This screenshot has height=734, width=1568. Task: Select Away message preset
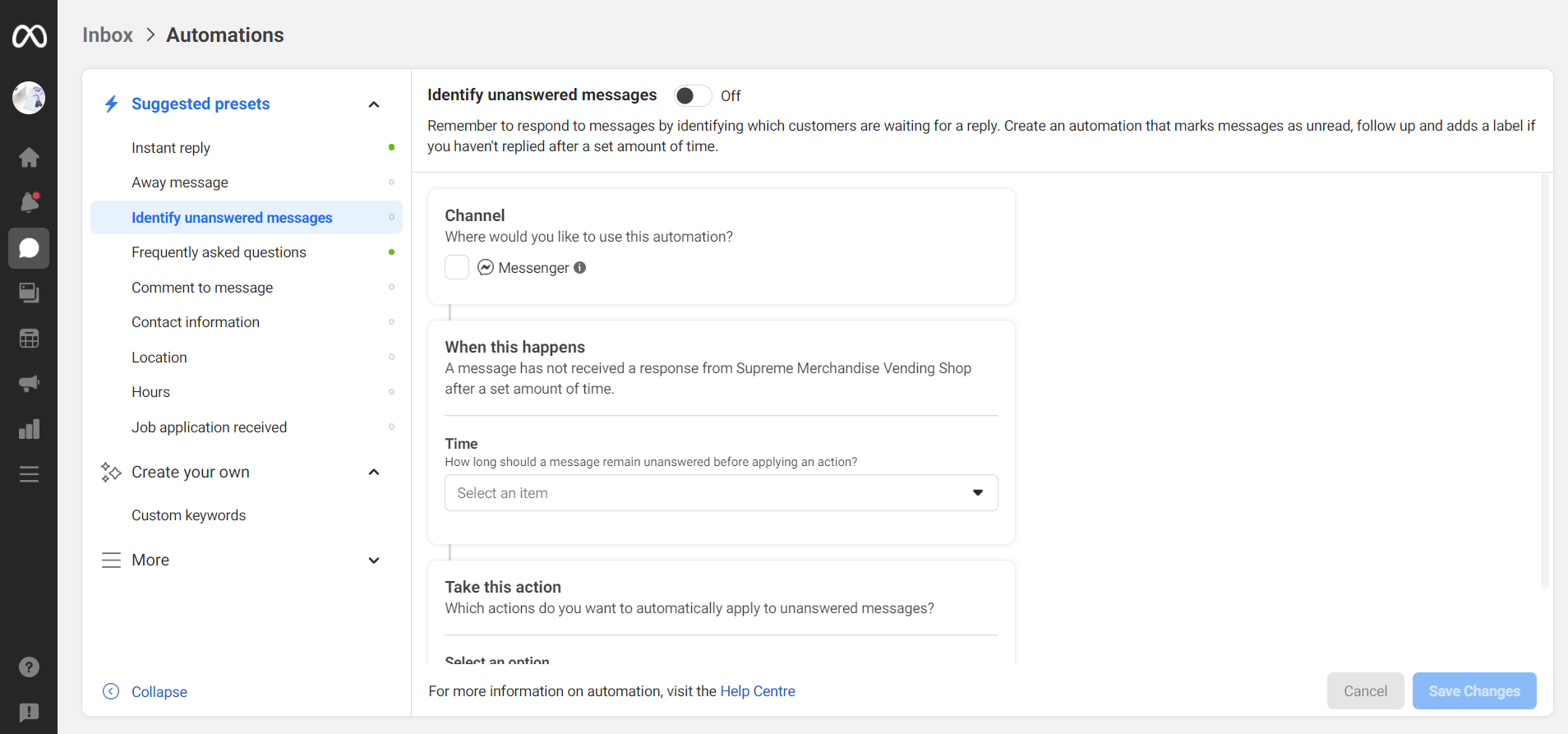[247, 182]
